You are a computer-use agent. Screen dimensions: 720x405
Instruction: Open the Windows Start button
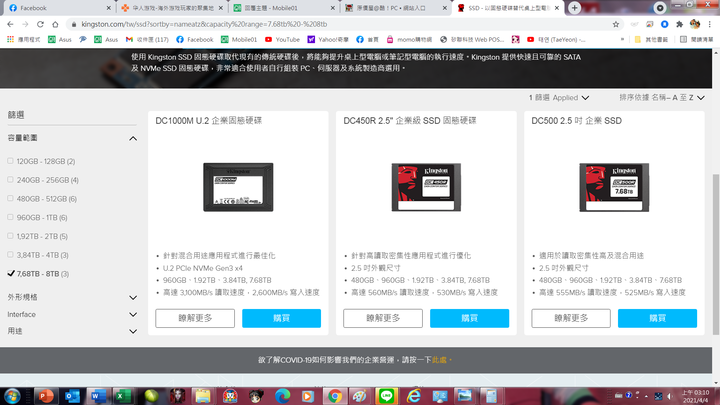coord(12,396)
